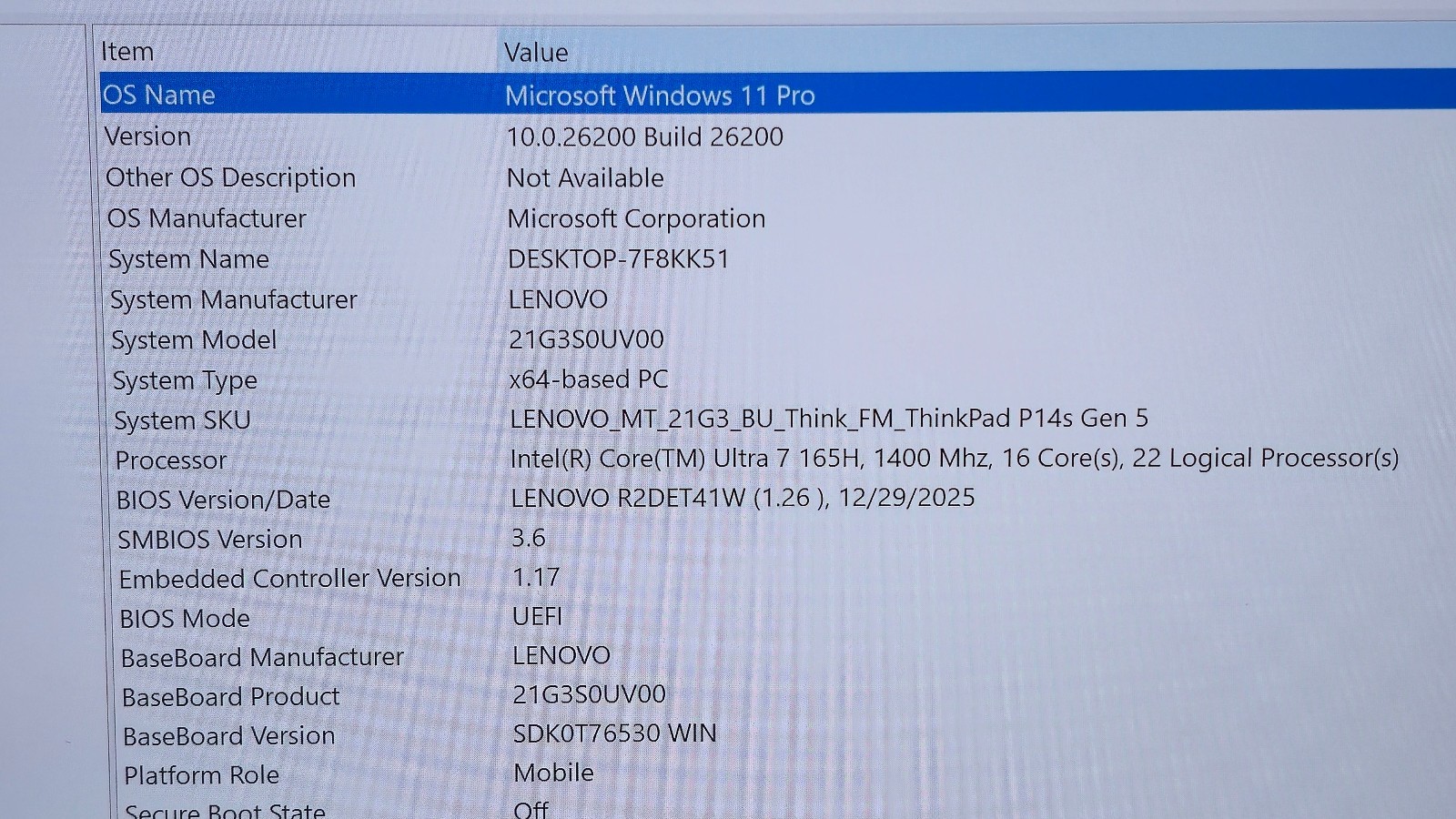Click the Microsoft Corporation value

(x=636, y=218)
